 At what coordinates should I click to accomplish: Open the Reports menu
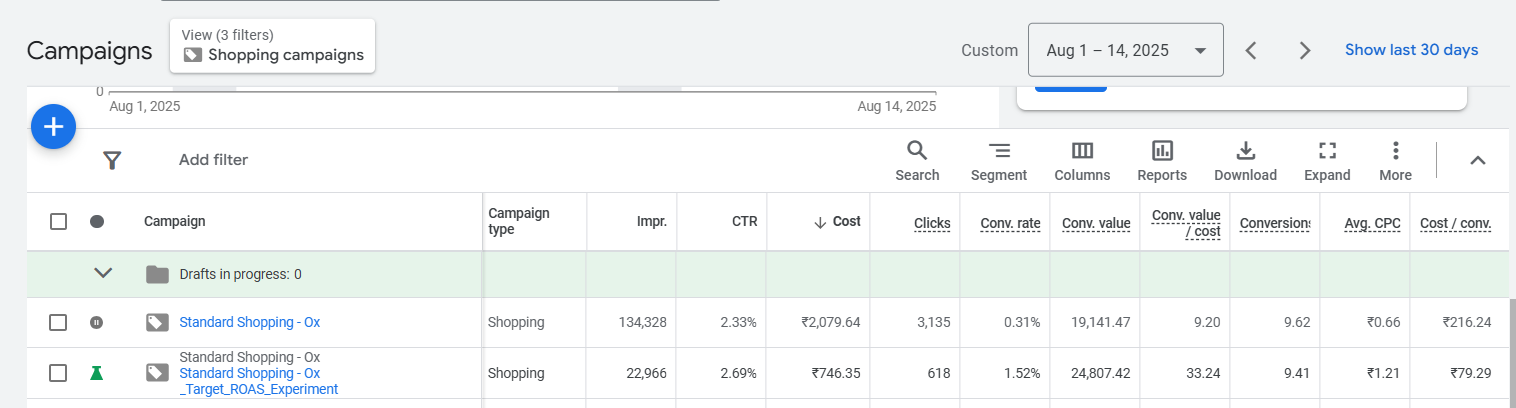click(1162, 161)
